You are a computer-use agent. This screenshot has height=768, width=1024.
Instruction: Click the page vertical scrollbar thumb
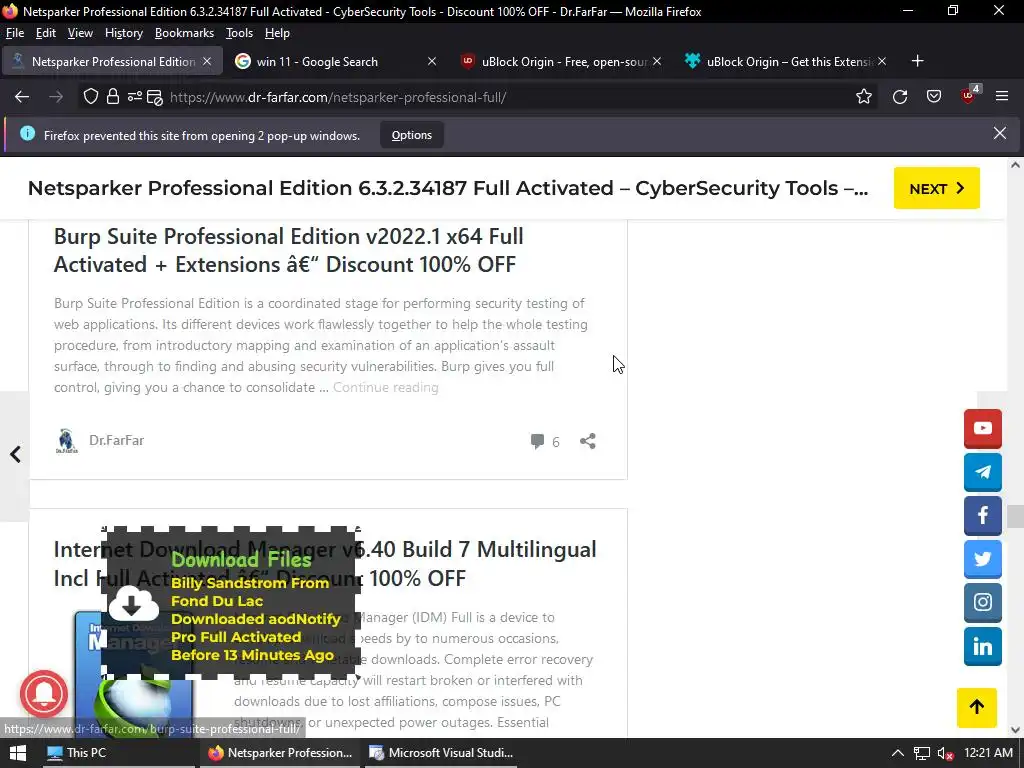pyautogui.click(x=1015, y=516)
